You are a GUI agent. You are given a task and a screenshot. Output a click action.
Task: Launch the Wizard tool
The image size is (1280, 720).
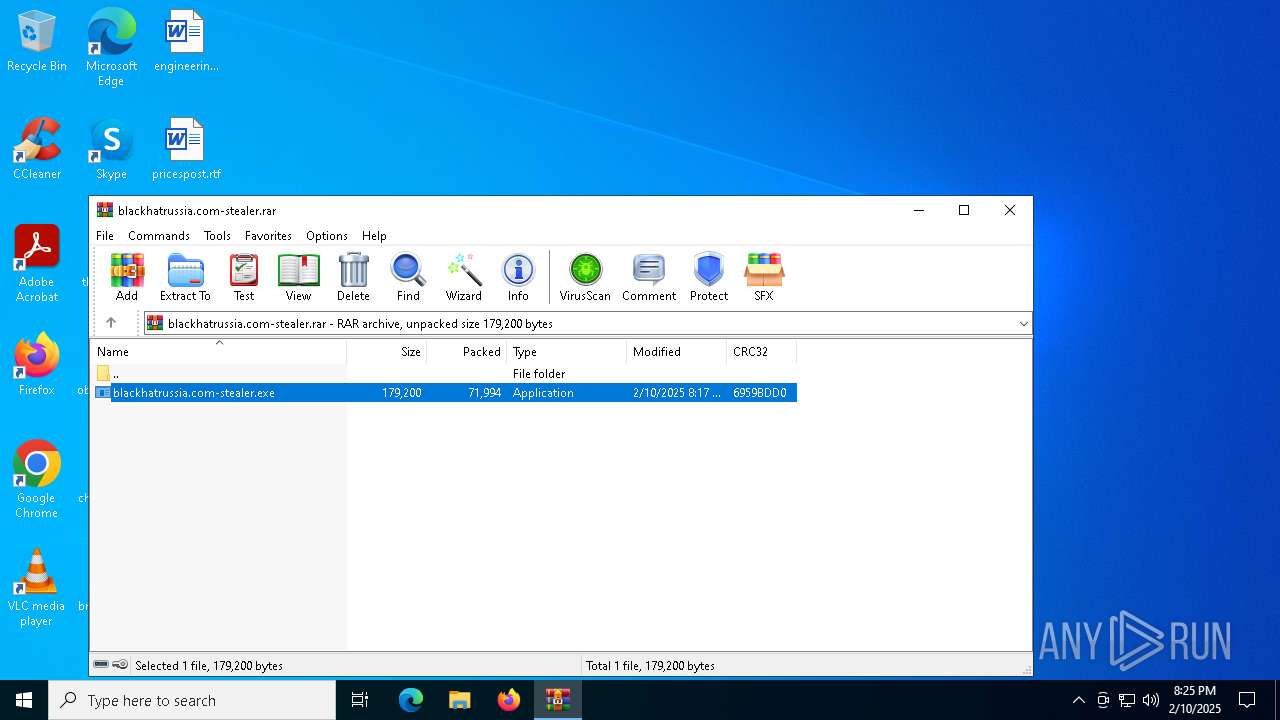tap(464, 277)
